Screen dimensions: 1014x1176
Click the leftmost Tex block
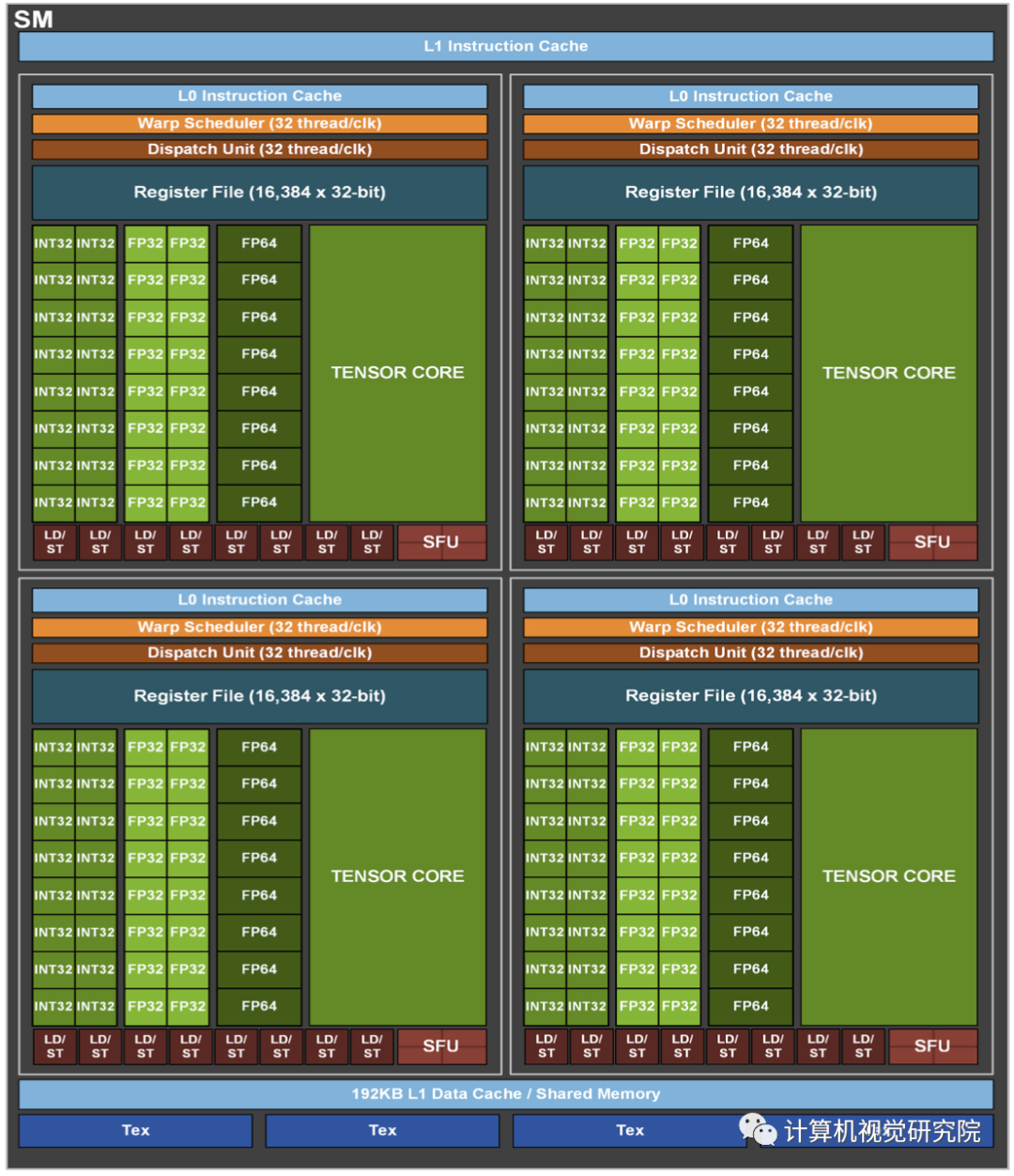[x=134, y=1130]
